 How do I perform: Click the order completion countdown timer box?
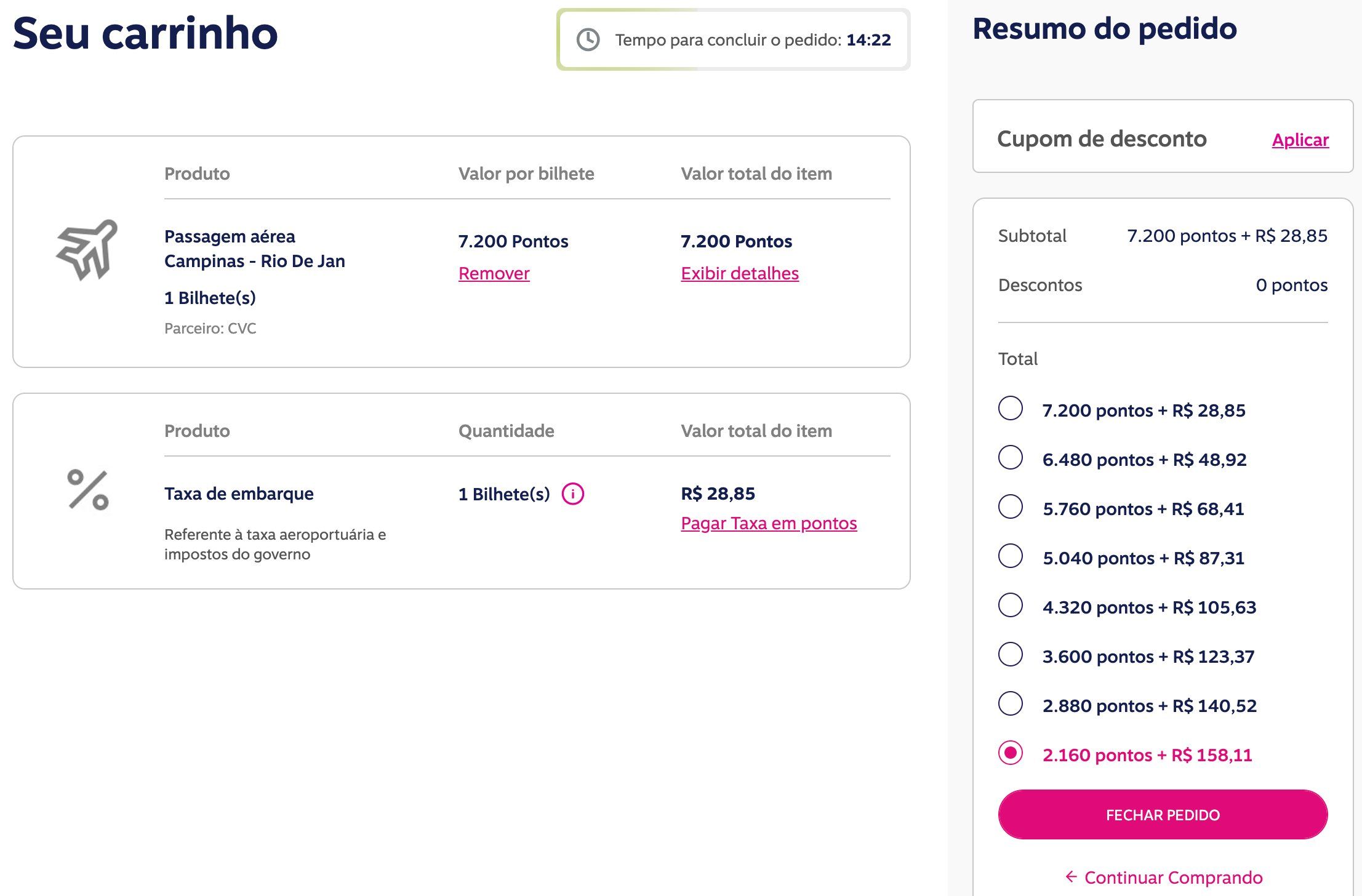pyautogui.click(x=733, y=40)
